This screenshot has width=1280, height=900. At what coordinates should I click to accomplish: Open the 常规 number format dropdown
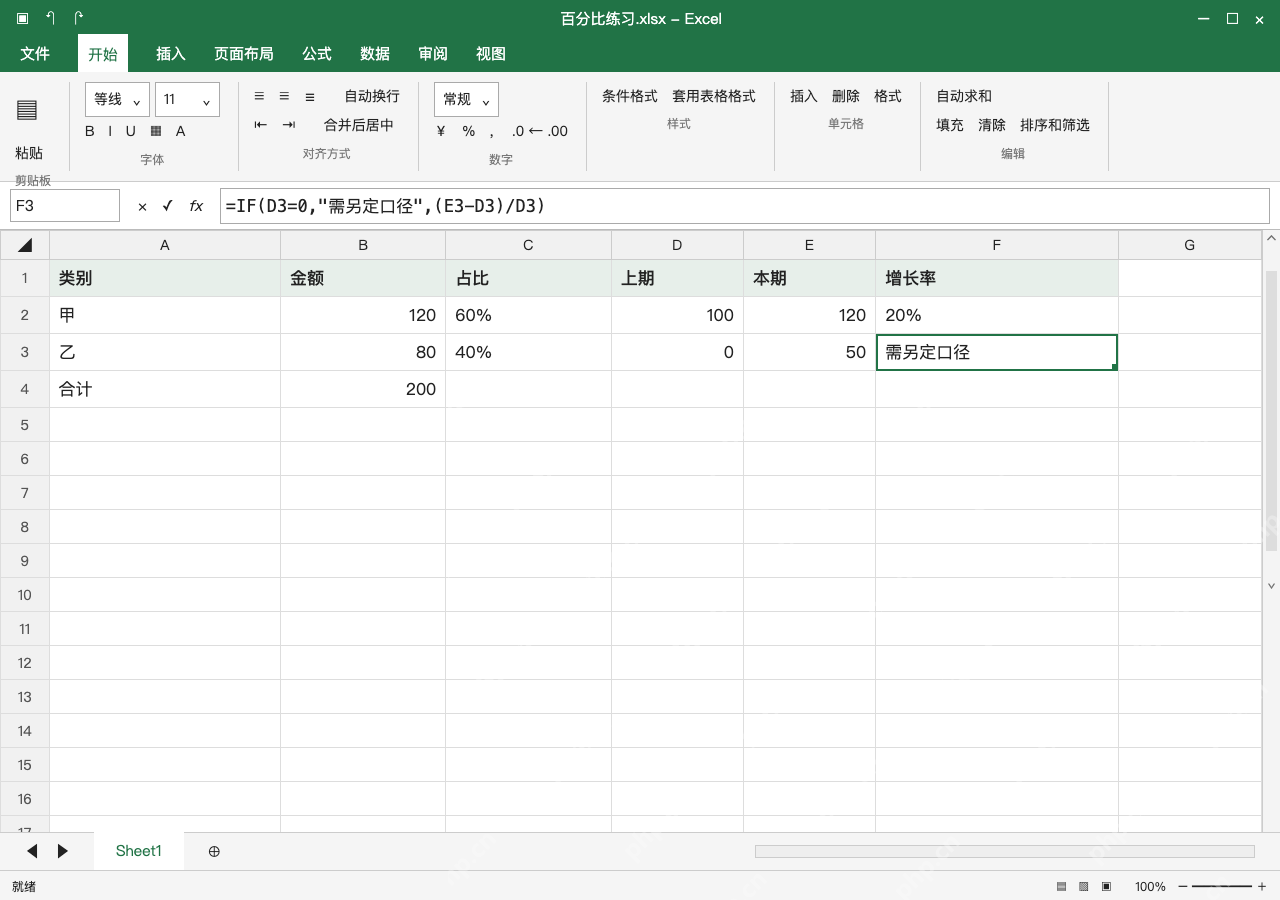[x=466, y=99]
